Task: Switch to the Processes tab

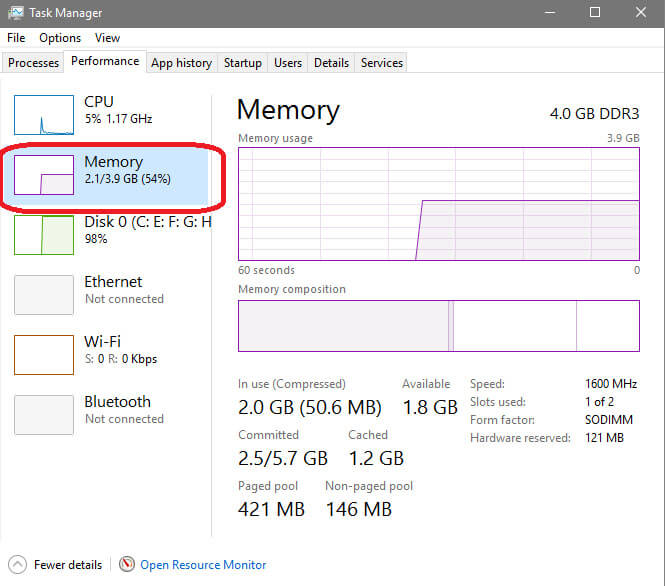Action: click(34, 63)
